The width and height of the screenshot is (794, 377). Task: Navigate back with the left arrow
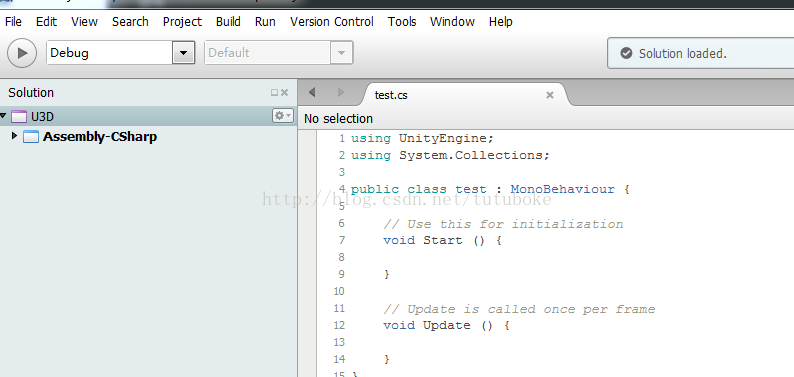(x=312, y=92)
